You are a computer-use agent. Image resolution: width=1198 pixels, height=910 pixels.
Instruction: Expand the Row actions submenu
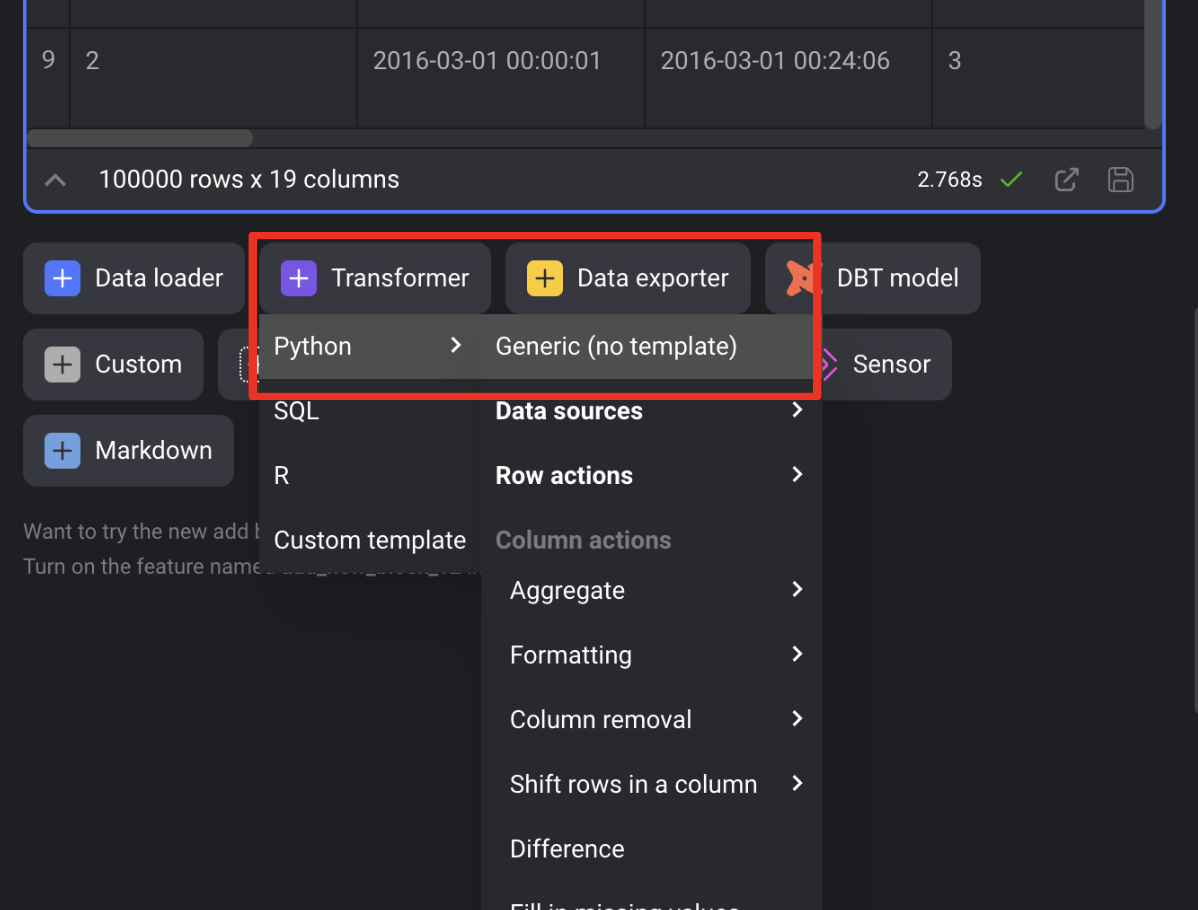coord(650,475)
